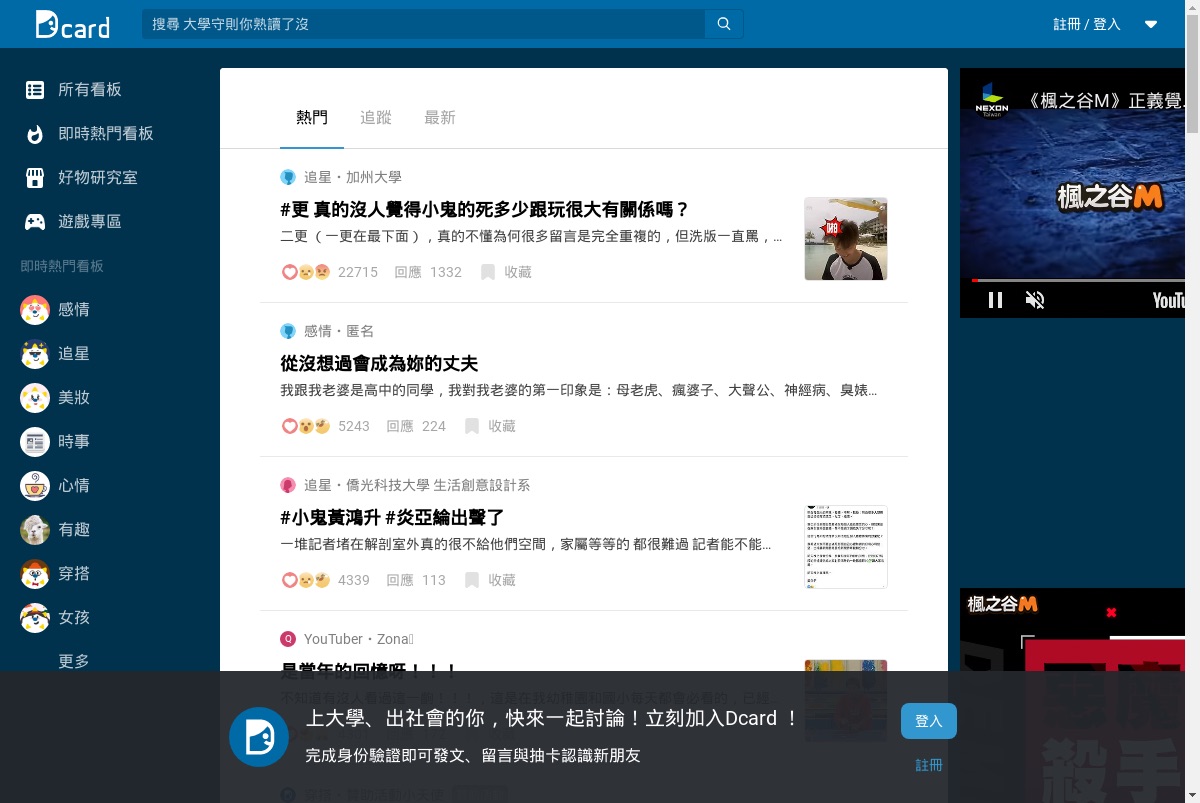Bookmark the 5243 reactions post with 收藏
The height and width of the screenshot is (803, 1200).
pos(490,426)
